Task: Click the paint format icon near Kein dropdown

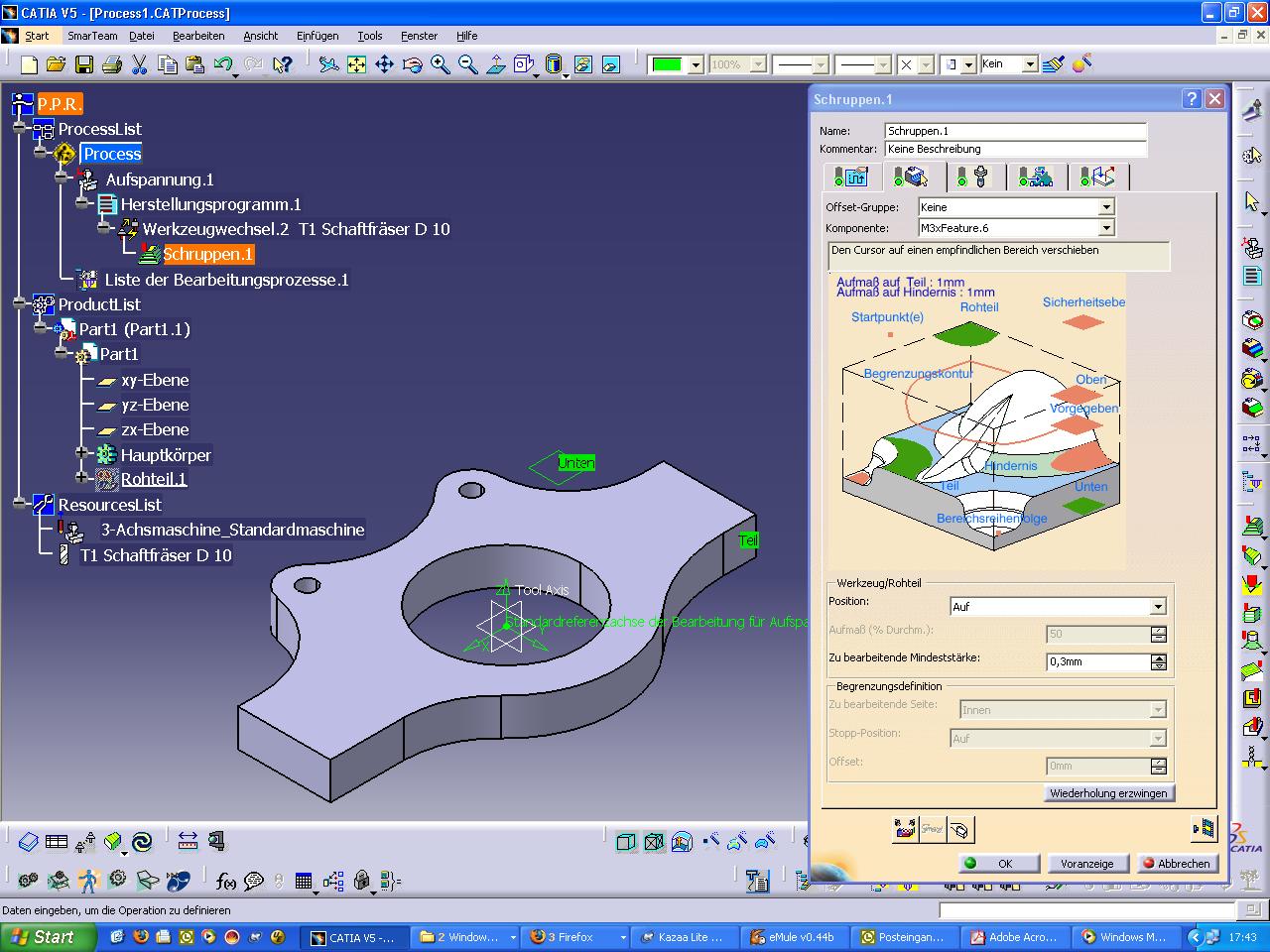Action: point(1054,64)
